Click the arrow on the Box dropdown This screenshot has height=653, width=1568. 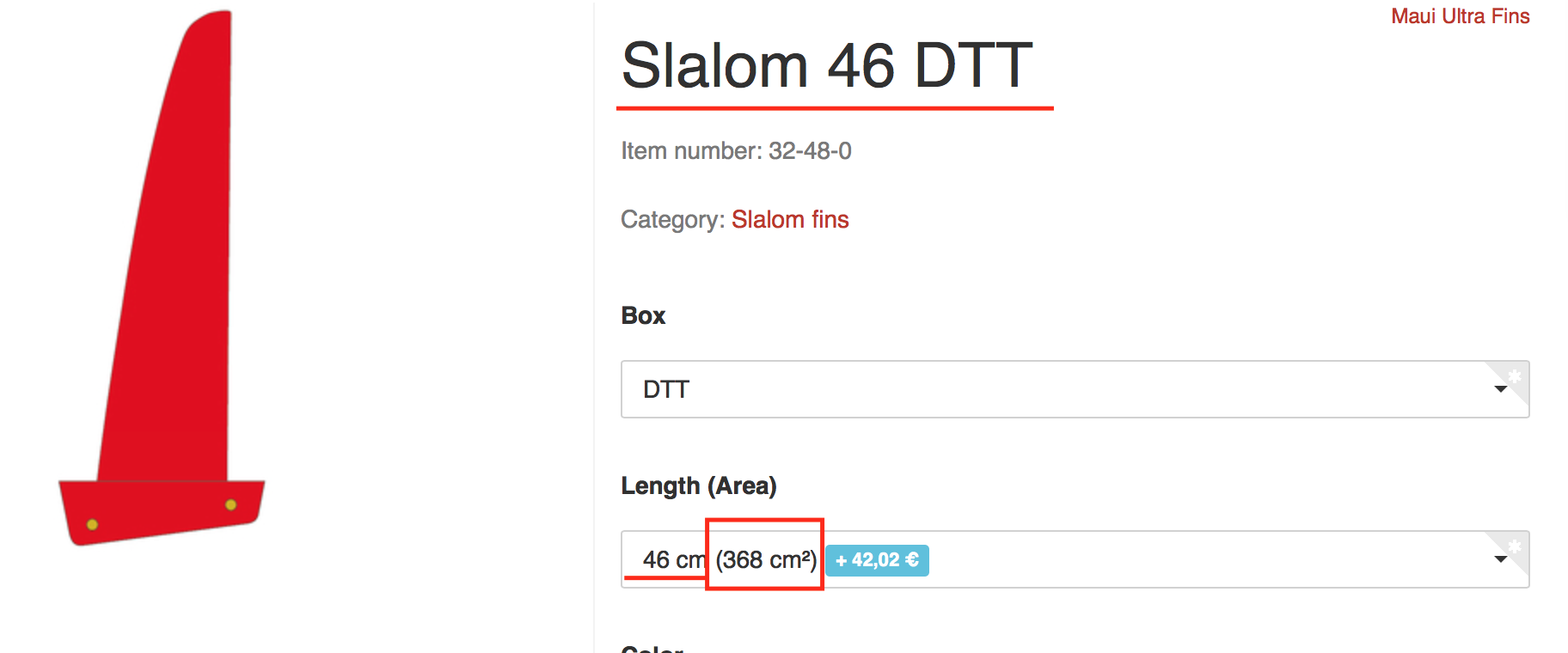pyautogui.click(x=1500, y=389)
